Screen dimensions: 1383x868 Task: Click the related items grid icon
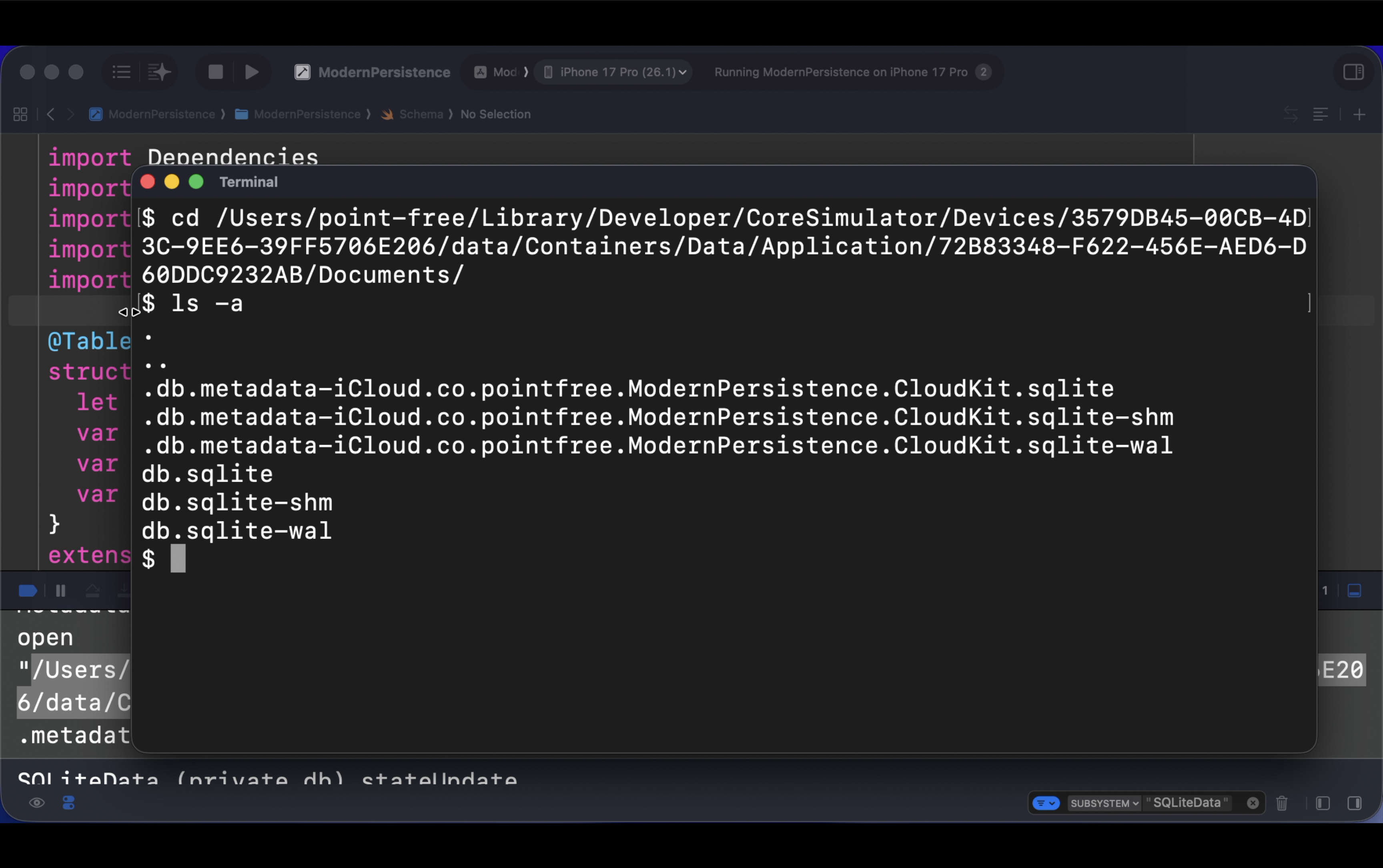(20, 114)
